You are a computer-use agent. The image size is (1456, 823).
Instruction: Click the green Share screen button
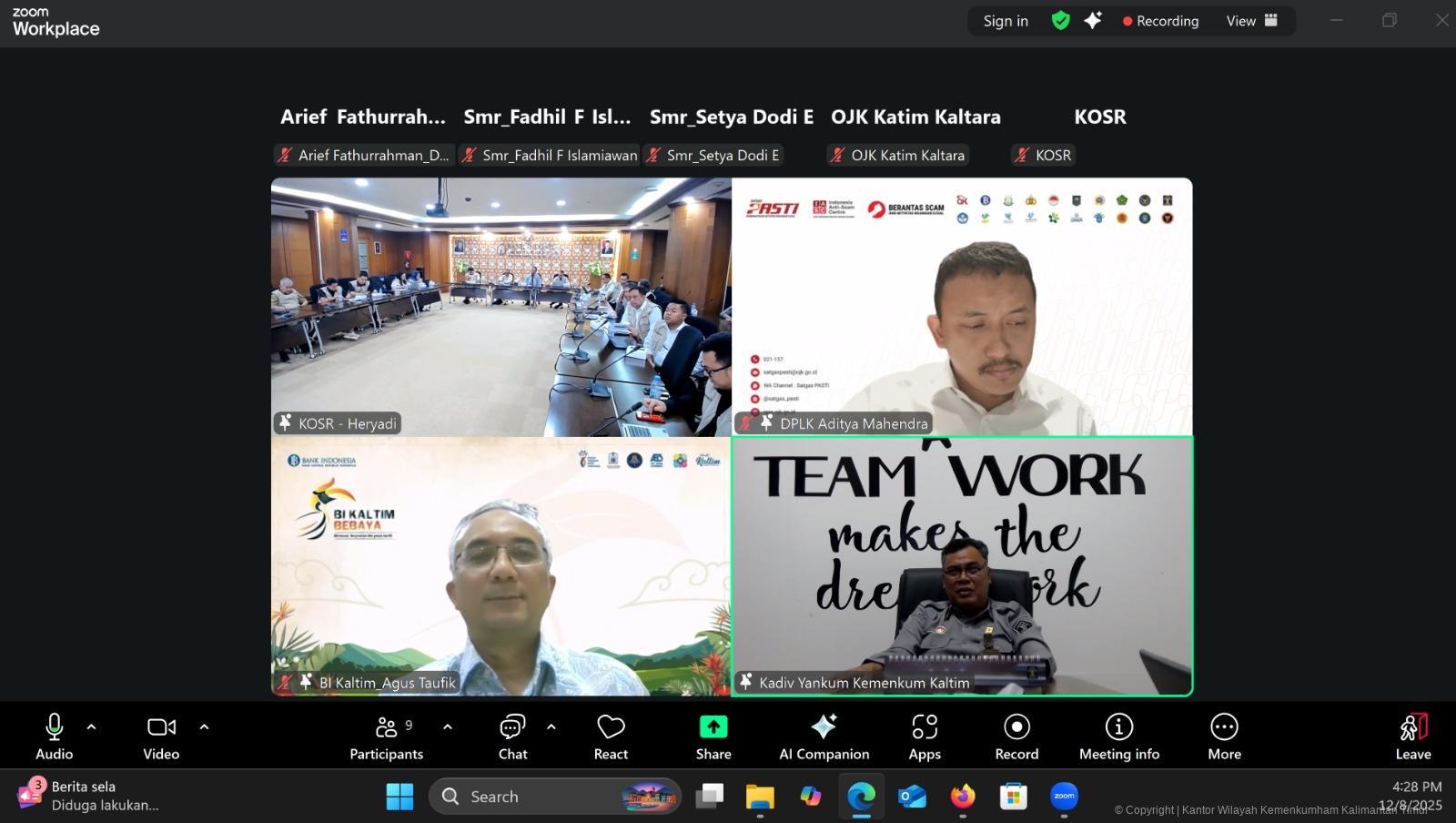713,737
